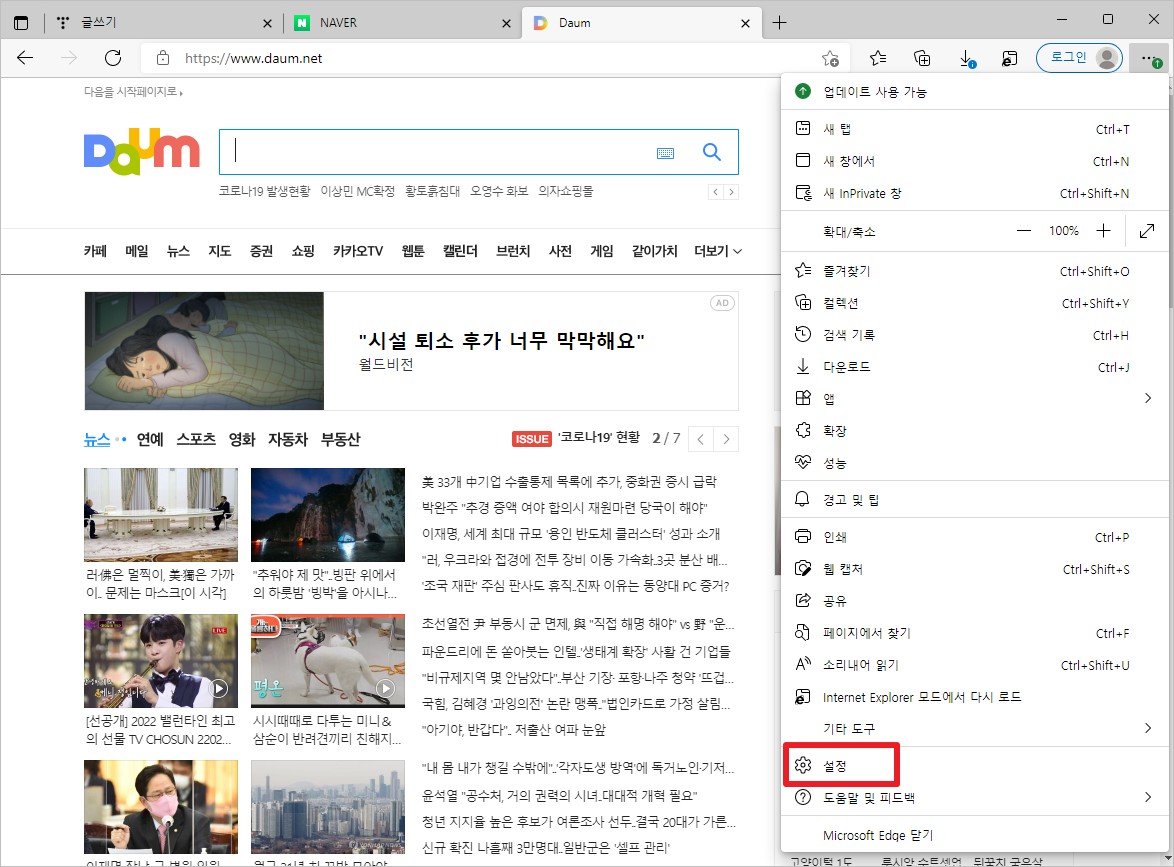1174x867 pixels.
Task: Open the Favorites toolbar icon
Action: pos(878,58)
